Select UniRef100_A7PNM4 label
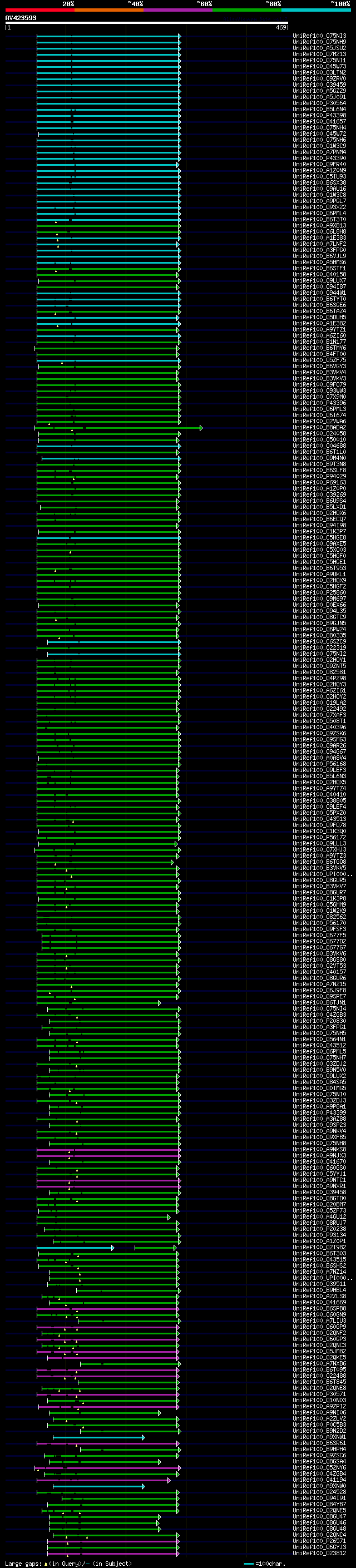Viewport: 356px width, 1568px height. click(319, 152)
